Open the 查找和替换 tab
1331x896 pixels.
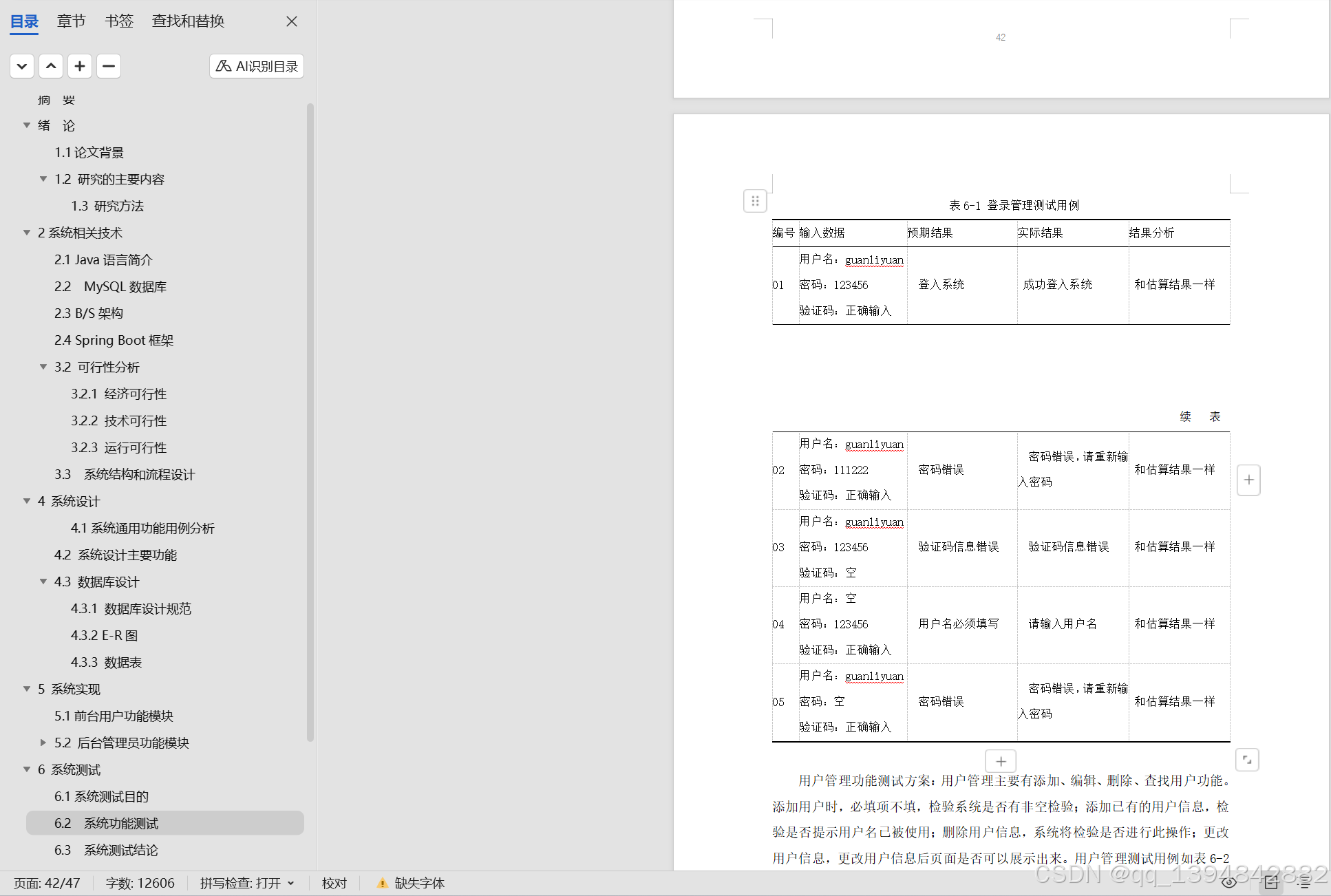click(x=188, y=21)
